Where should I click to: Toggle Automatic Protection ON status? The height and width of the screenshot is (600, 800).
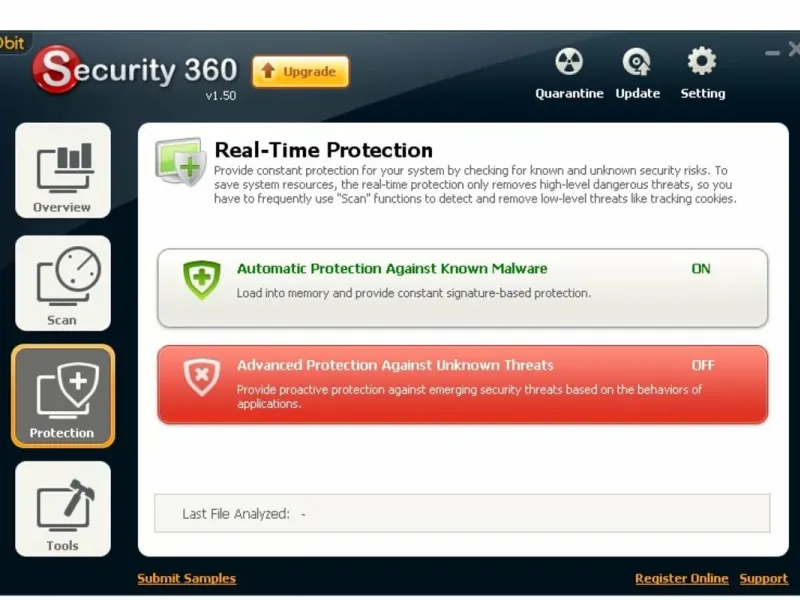(701, 269)
